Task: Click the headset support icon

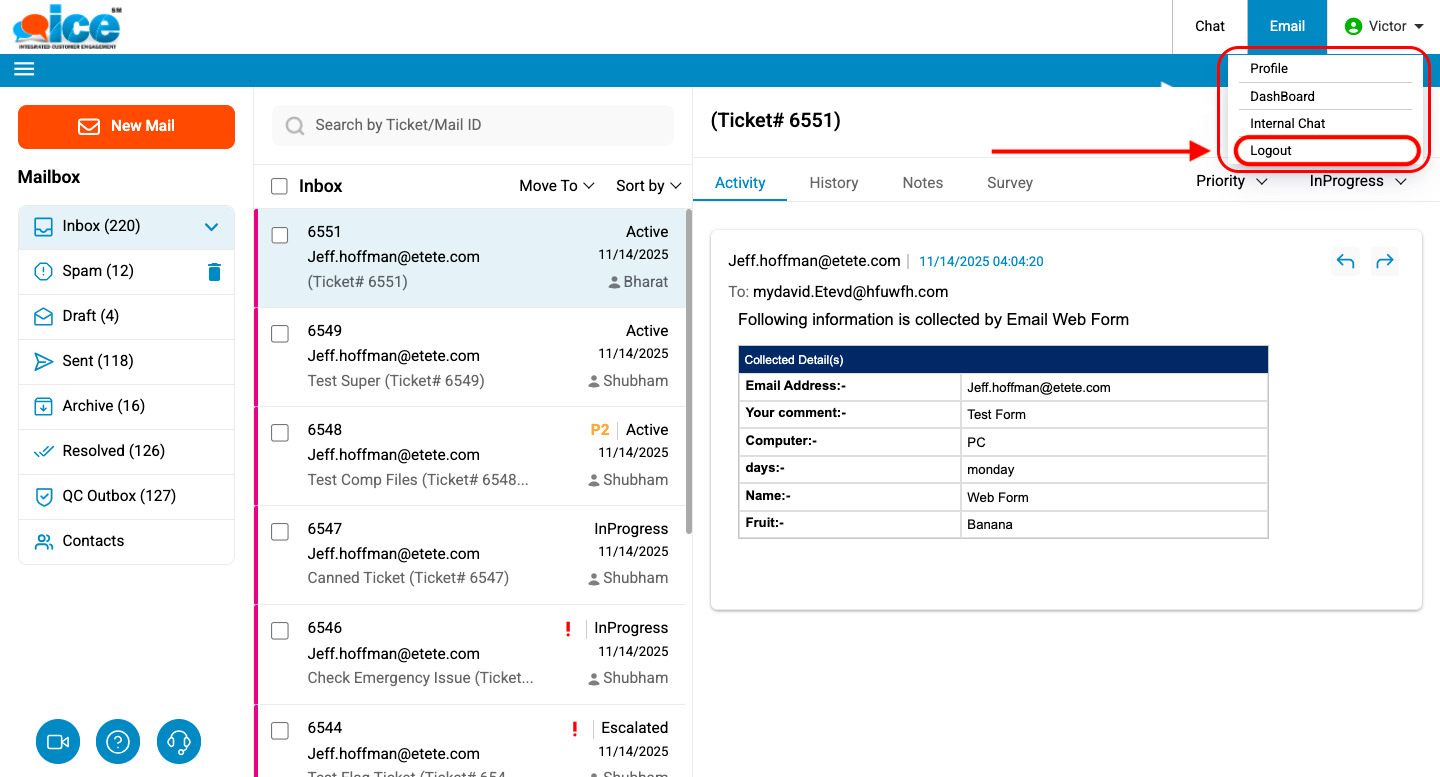Action: (x=179, y=742)
